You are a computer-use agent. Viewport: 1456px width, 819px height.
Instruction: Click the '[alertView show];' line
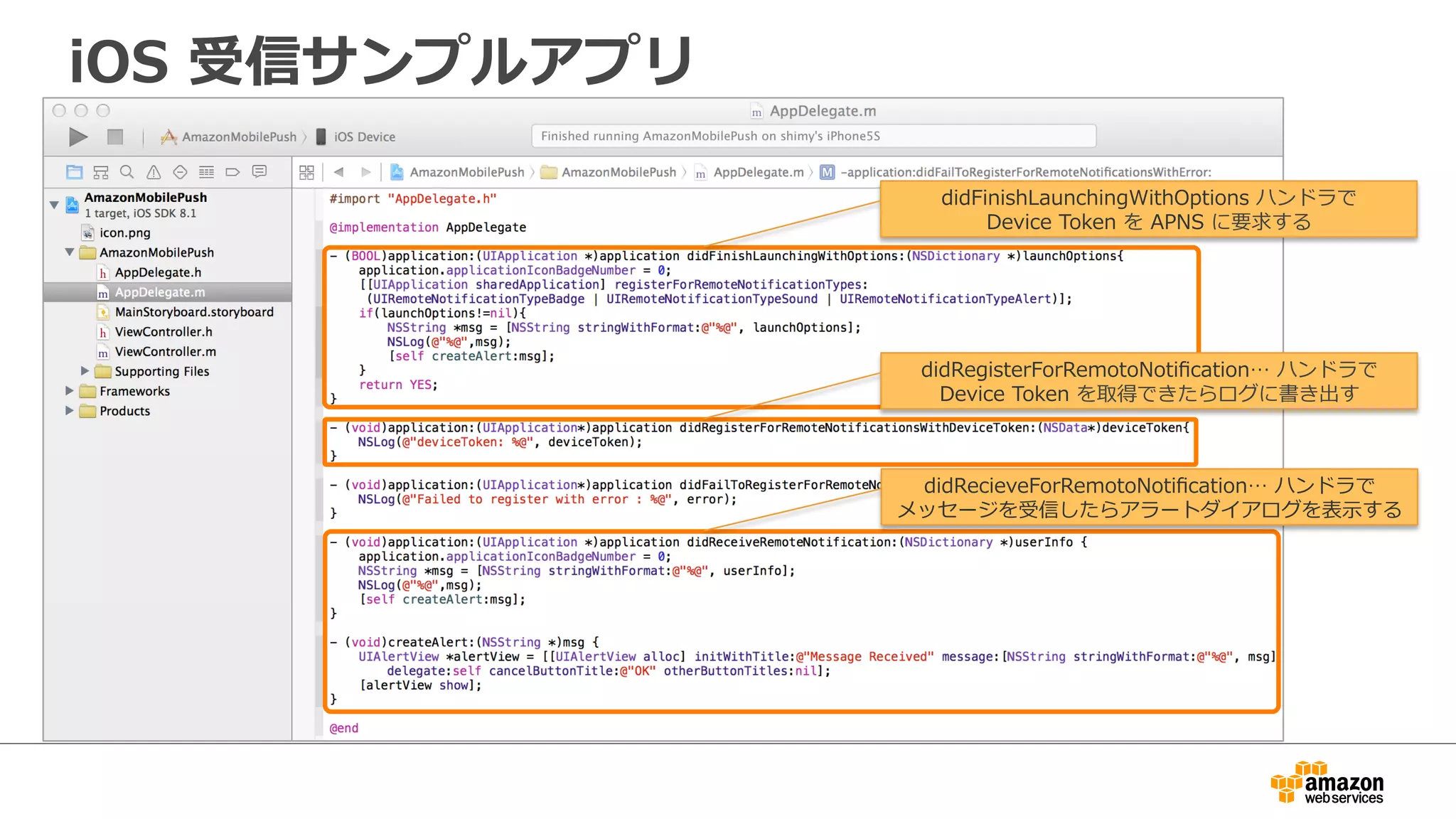[x=420, y=685]
